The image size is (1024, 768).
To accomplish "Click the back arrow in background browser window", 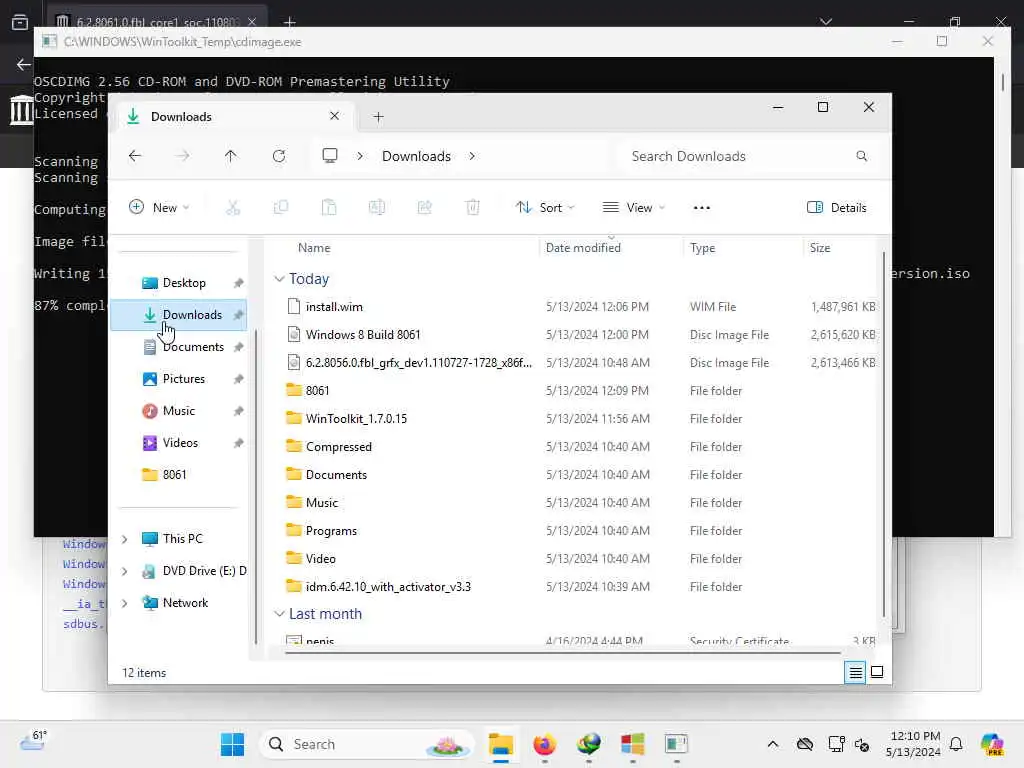I will [24, 64].
